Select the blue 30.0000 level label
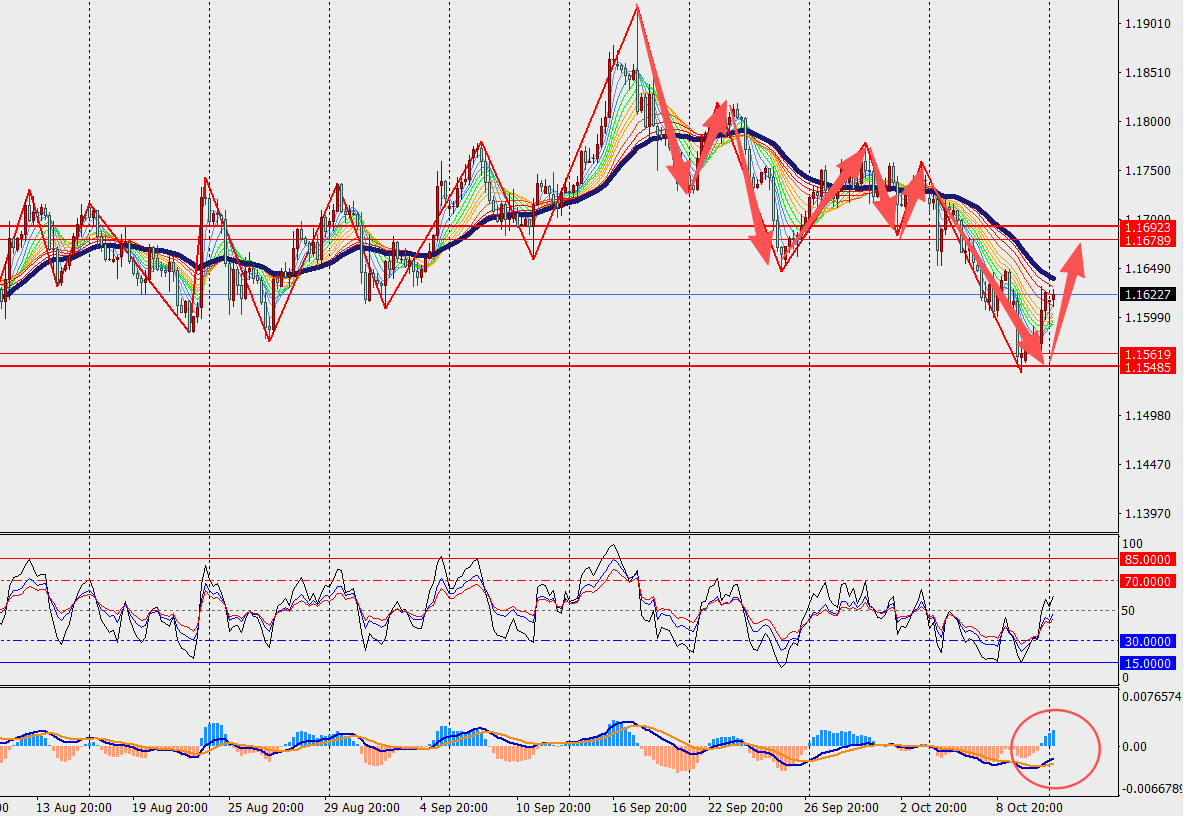This screenshot has width=1184, height=816. 1147,642
